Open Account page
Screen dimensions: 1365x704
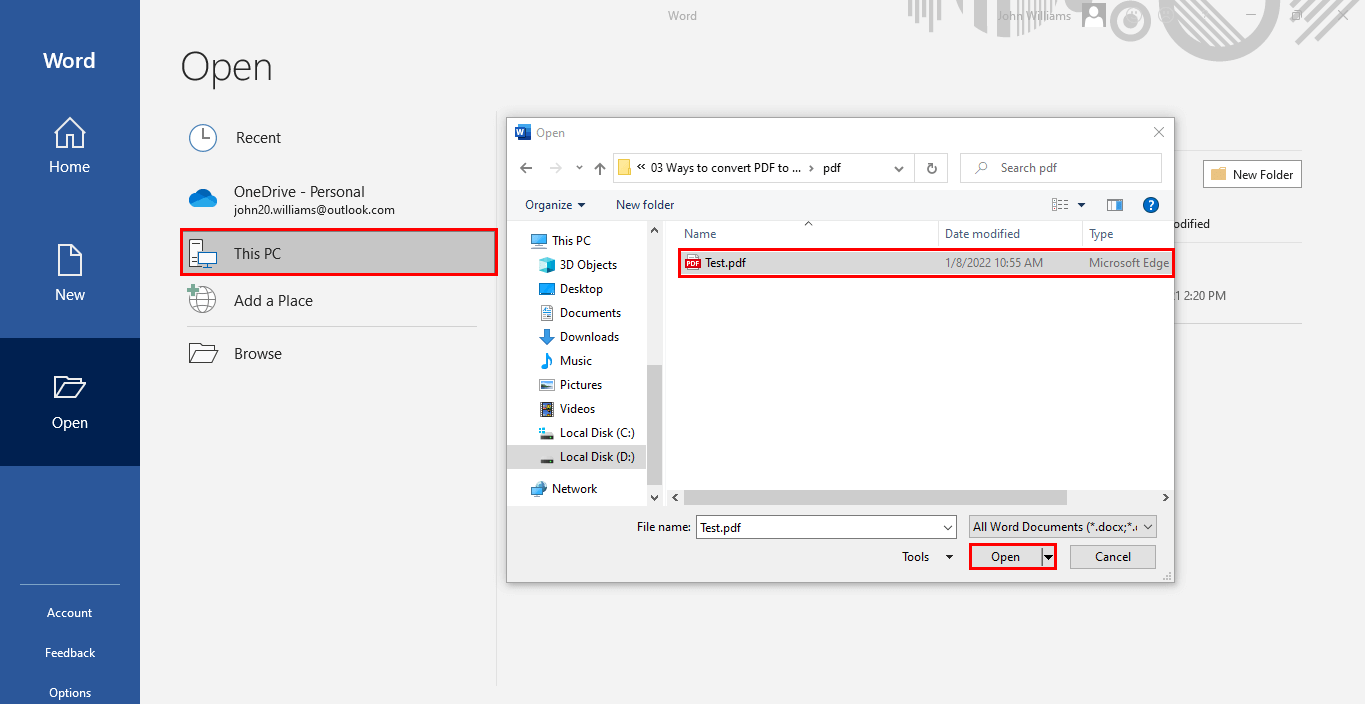click(69, 613)
